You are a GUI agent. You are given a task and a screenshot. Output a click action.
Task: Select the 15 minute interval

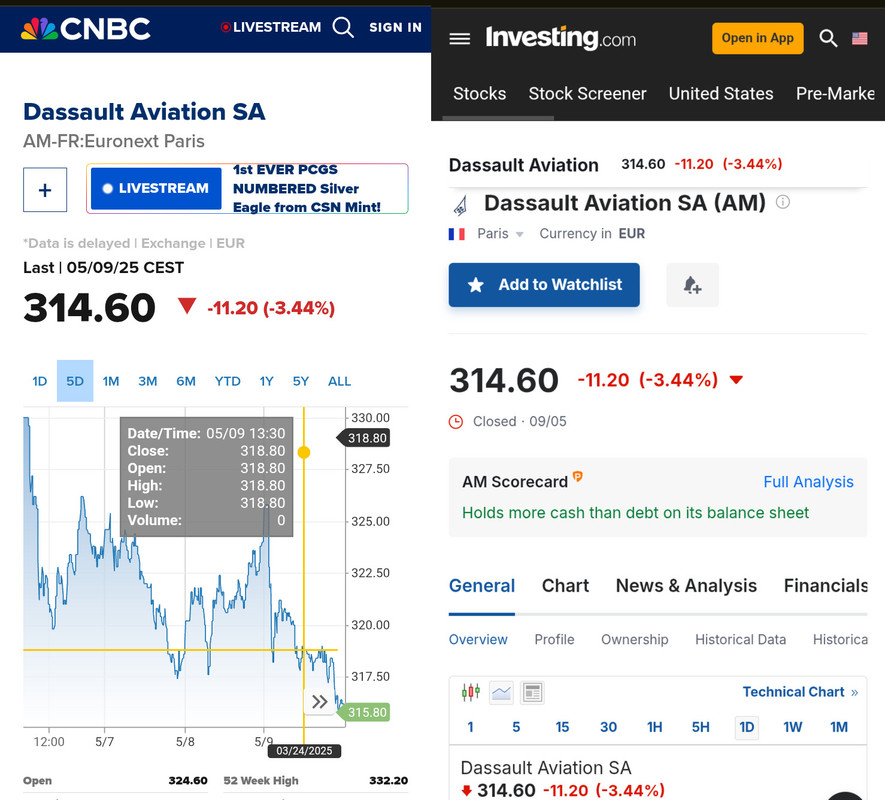(562, 727)
